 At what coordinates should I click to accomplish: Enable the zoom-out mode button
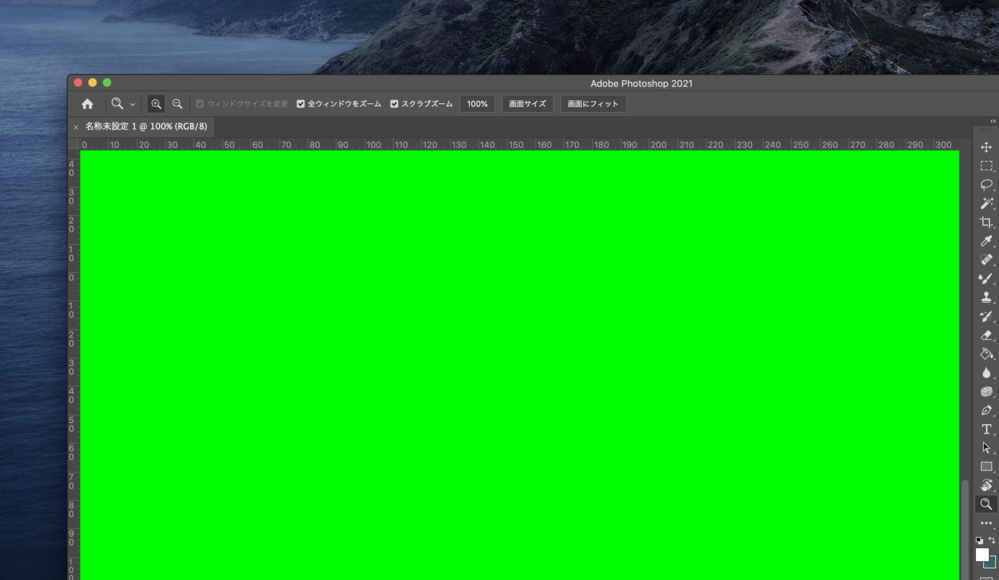(x=177, y=104)
